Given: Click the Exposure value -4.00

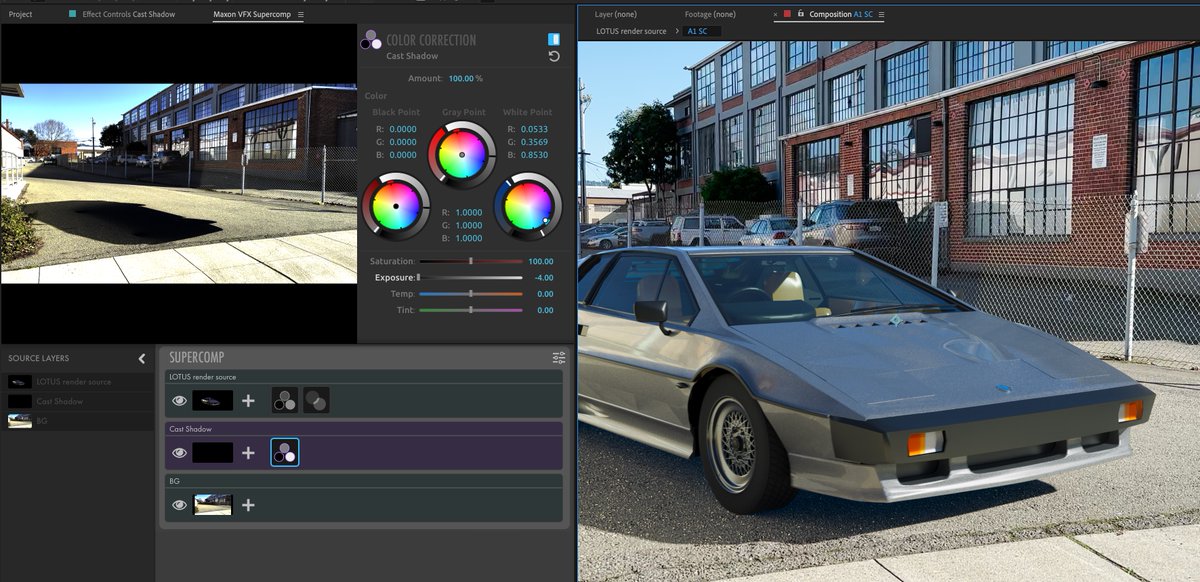Looking at the screenshot, I should [x=544, y=277].
